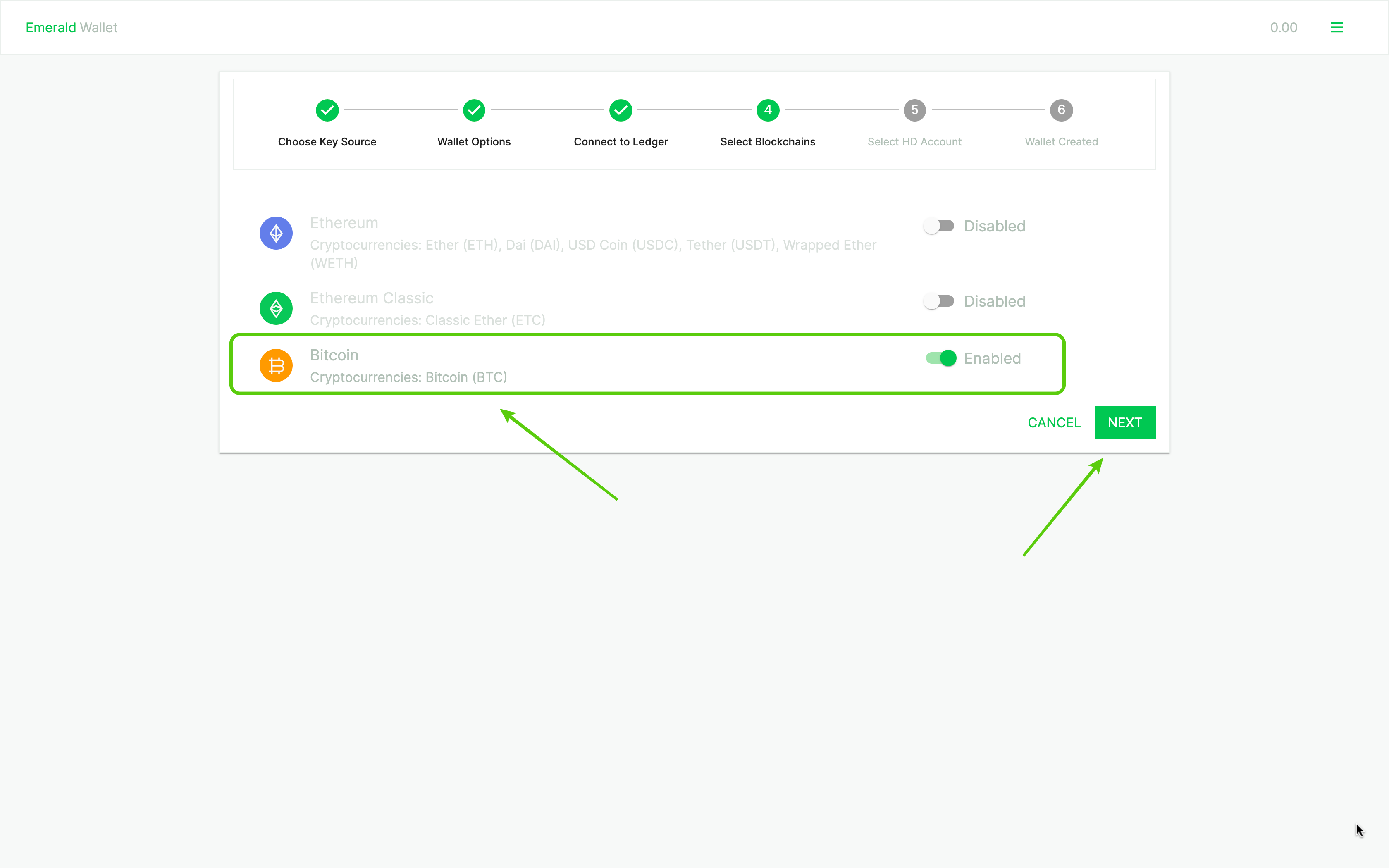
Task: Click the Choose Key Source checkmark
Action: pos(327,110)
